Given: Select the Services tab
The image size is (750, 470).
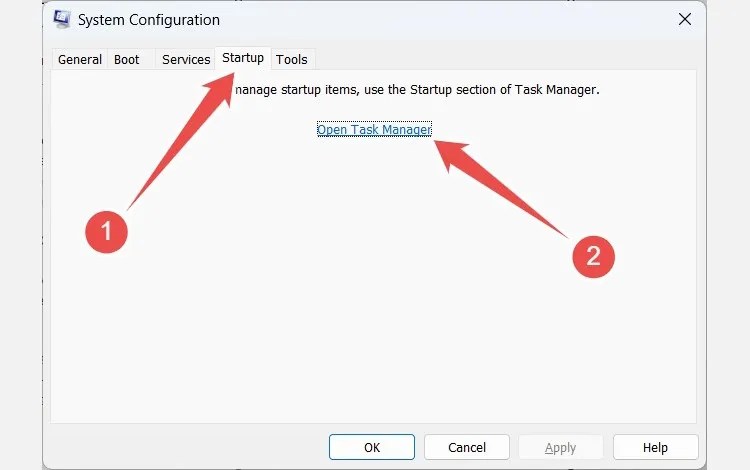Looking at the screenshot, I should 186,60.
